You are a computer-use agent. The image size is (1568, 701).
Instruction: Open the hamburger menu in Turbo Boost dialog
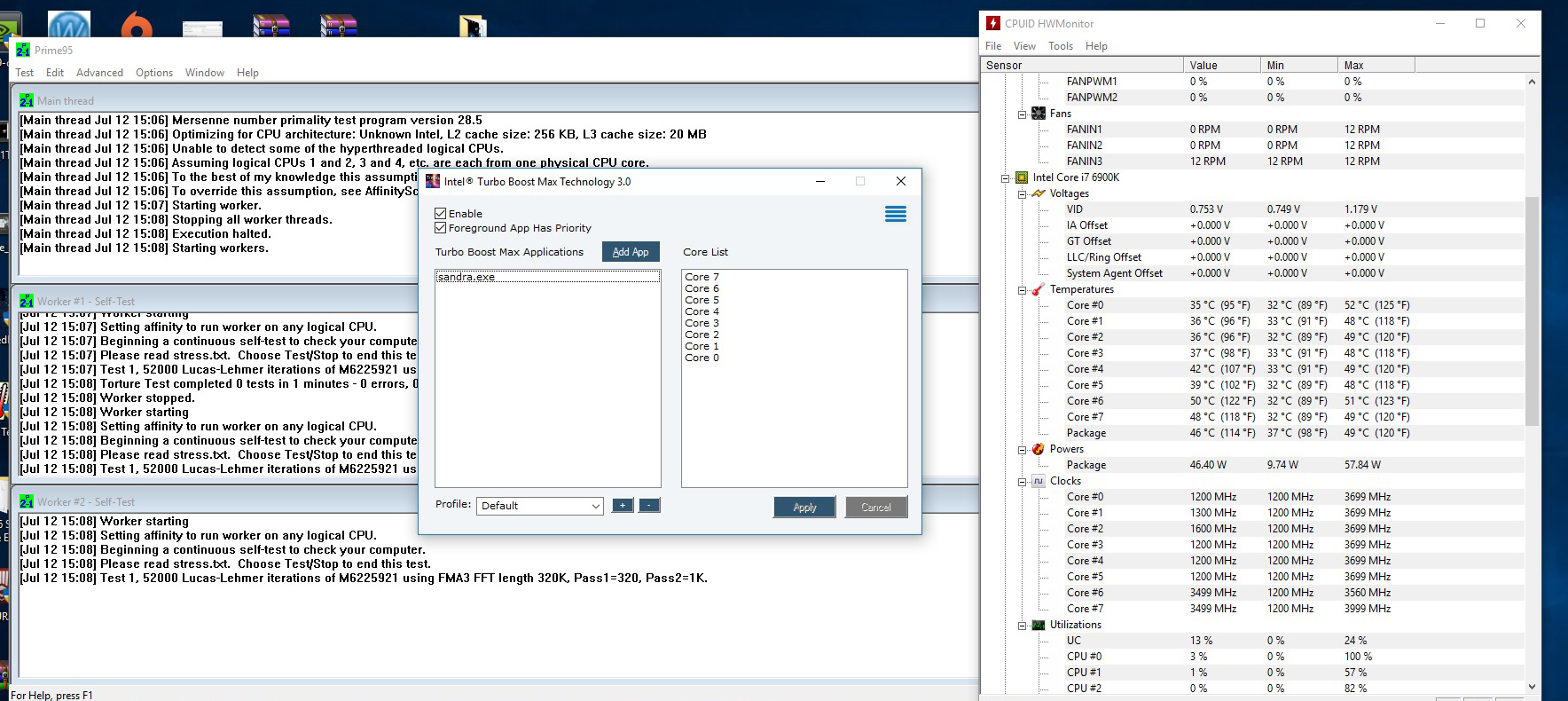pyautogui.click(x=895, y=214)
